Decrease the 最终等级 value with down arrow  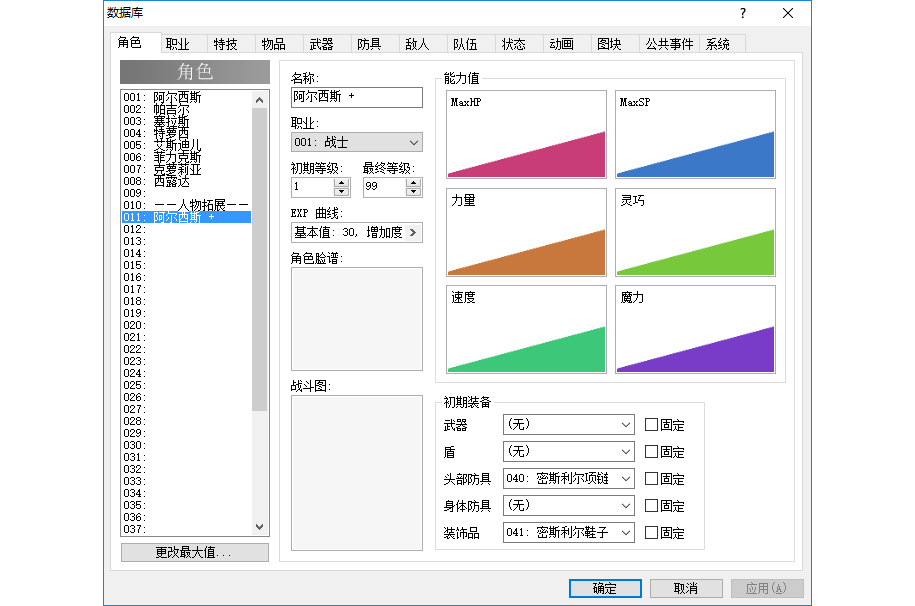click(414, 191)
